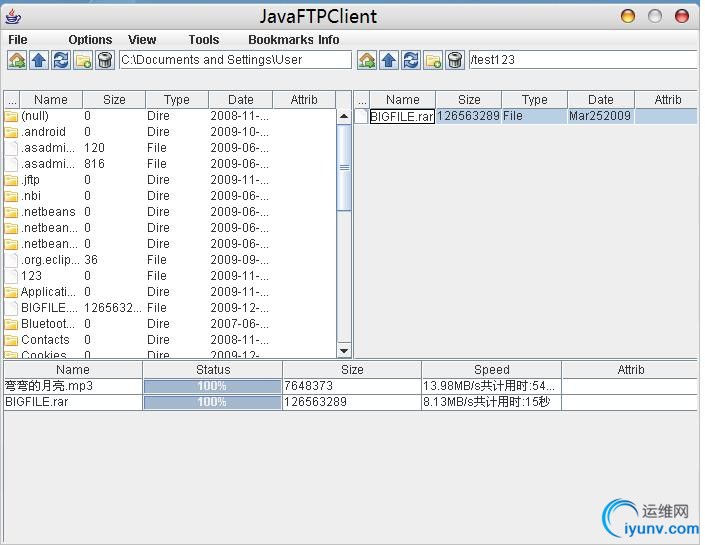This screenshot has height=545, width=705.
Task: Sort local list by Attrib header
Action: pyautogui.click(x=304, y=99)
